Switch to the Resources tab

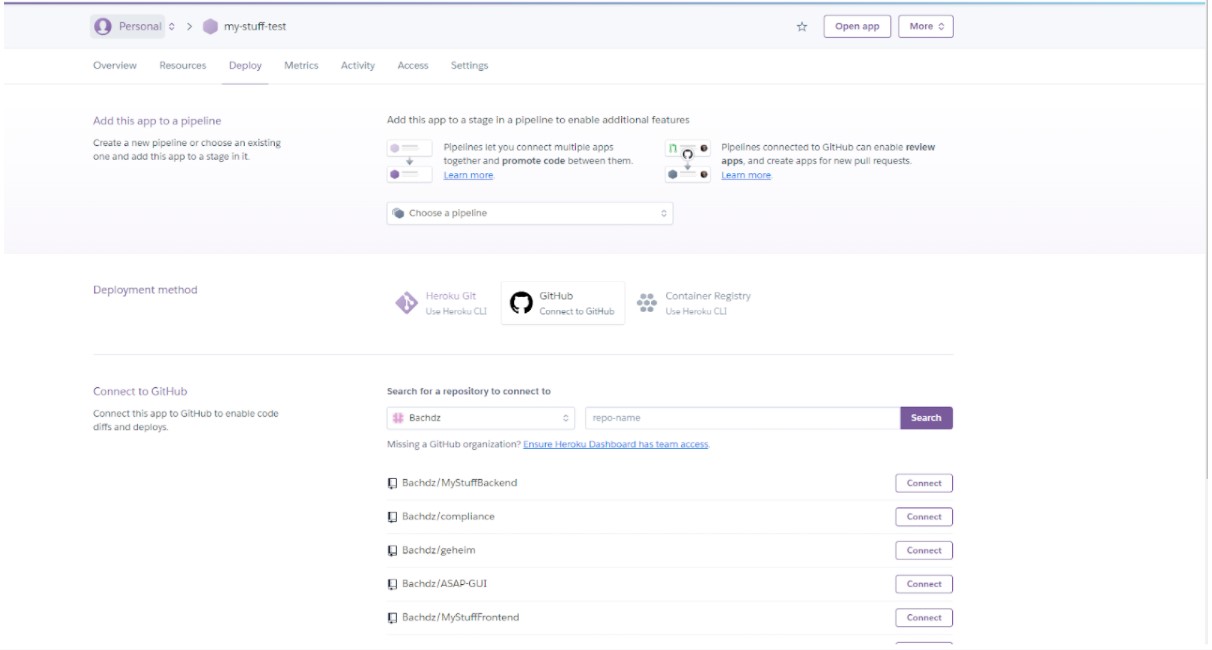tap(183, 66)
